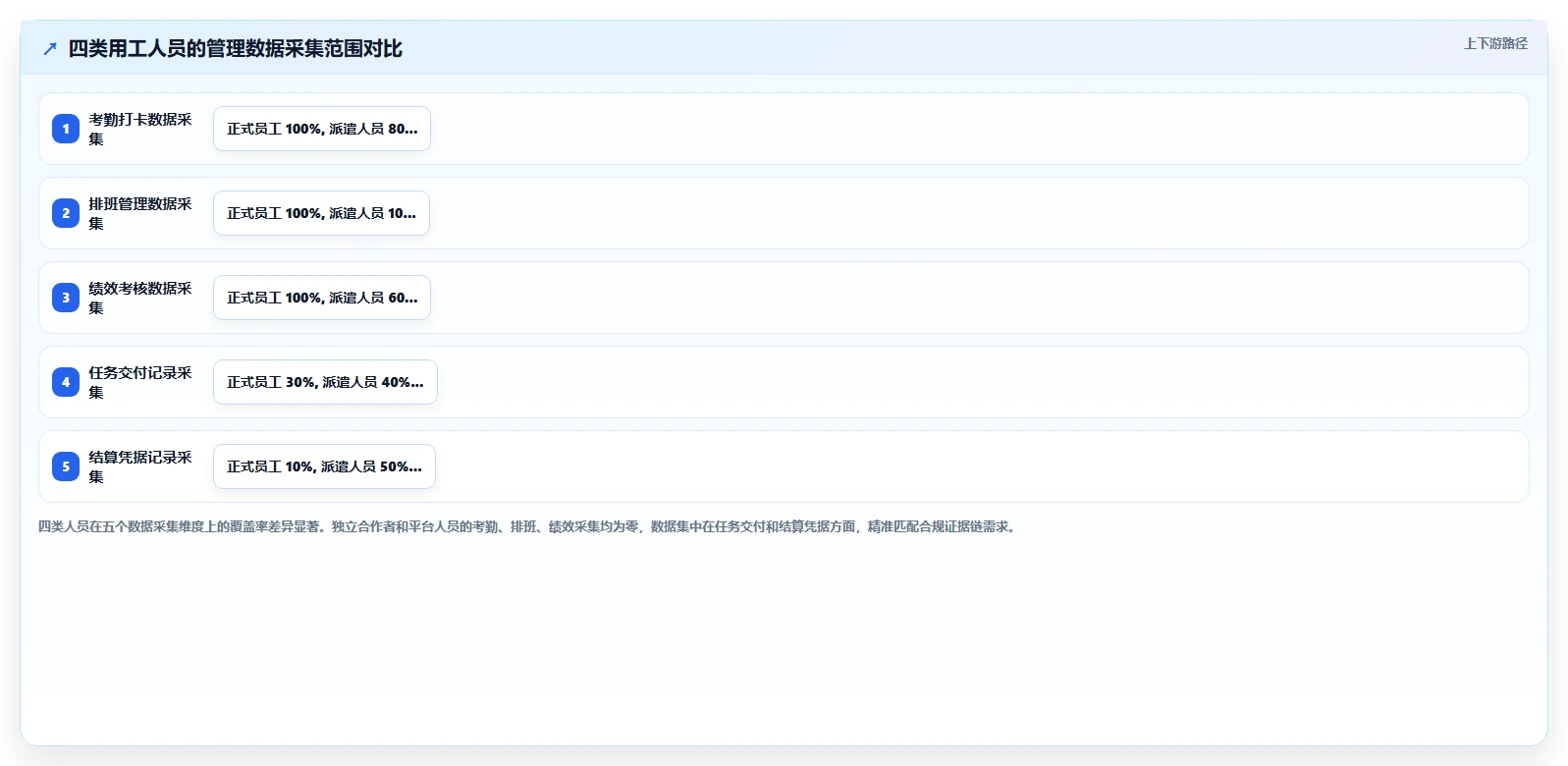Click the title 四类用工人员的管理数据采集范围对比
This screenshot has width=1568, height=766.
pyautogui.click(x=236, y=48)
